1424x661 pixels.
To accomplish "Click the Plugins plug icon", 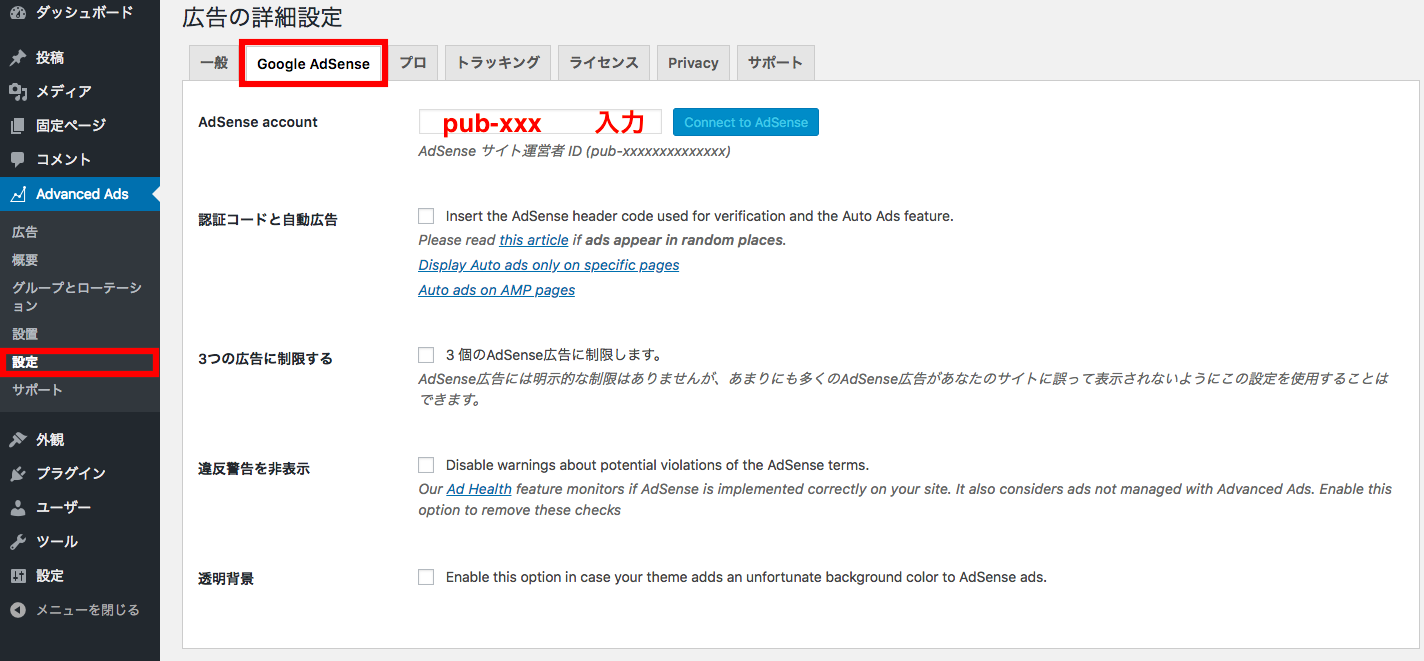I will pyautogui.click(x=18, y=474).
